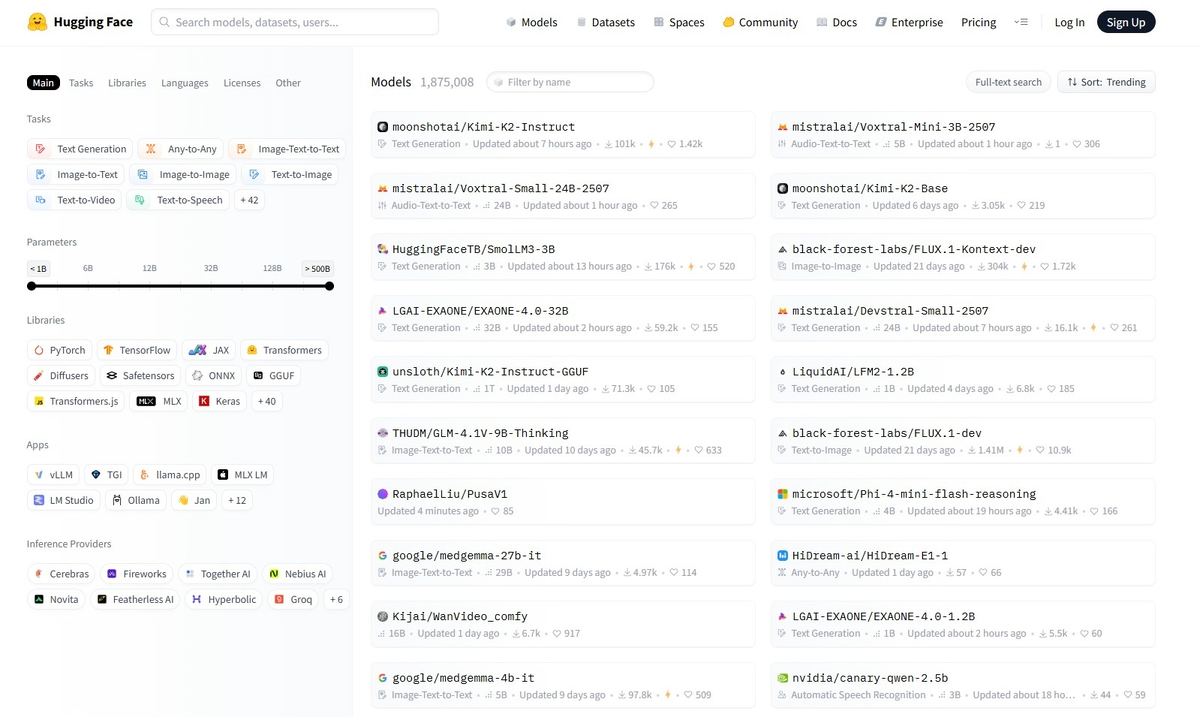The width and height of the screenshot is (1200, 717).
Task: Click the Hugging Face logo emoji
Action: coord(37,22)
